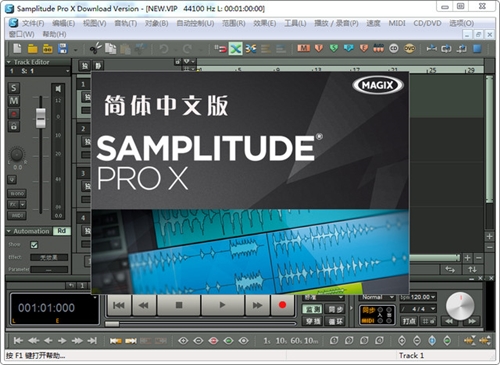Image resolution: width=500 pixels, height=365 pixels.
Task: Click the New project icon in toolbar
Action: (17, 49)
